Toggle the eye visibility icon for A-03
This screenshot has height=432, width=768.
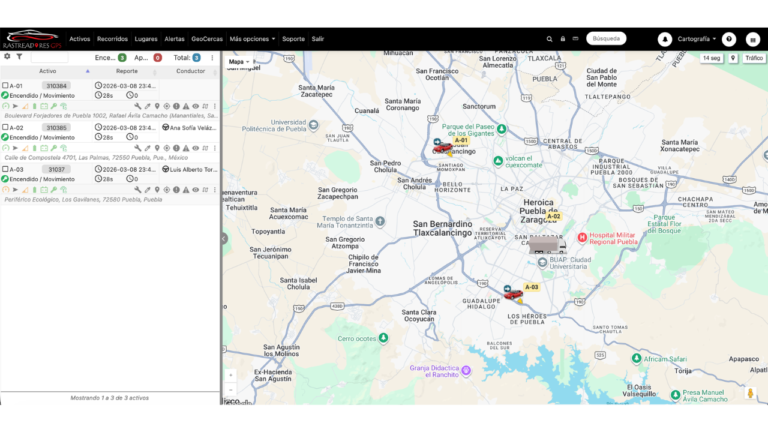(195, 190)
